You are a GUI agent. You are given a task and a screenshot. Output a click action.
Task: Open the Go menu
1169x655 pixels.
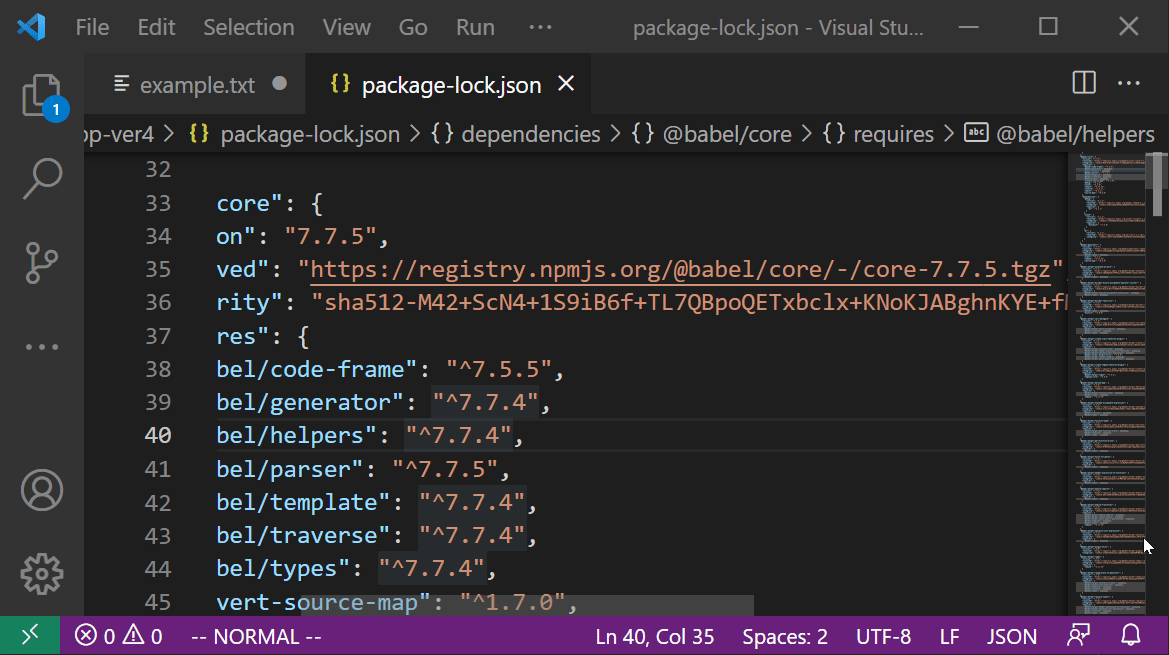tap(413, 28)
